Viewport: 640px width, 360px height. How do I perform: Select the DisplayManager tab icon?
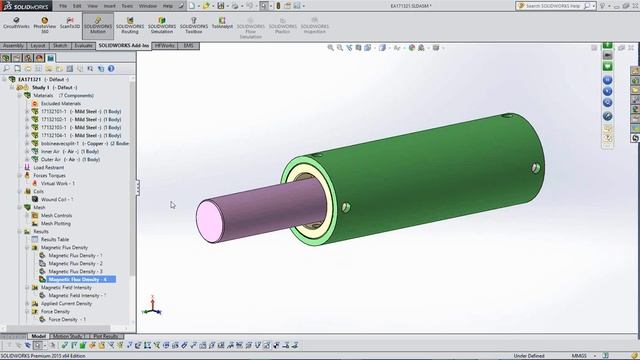pyautogui.click(x=40, y=58)
